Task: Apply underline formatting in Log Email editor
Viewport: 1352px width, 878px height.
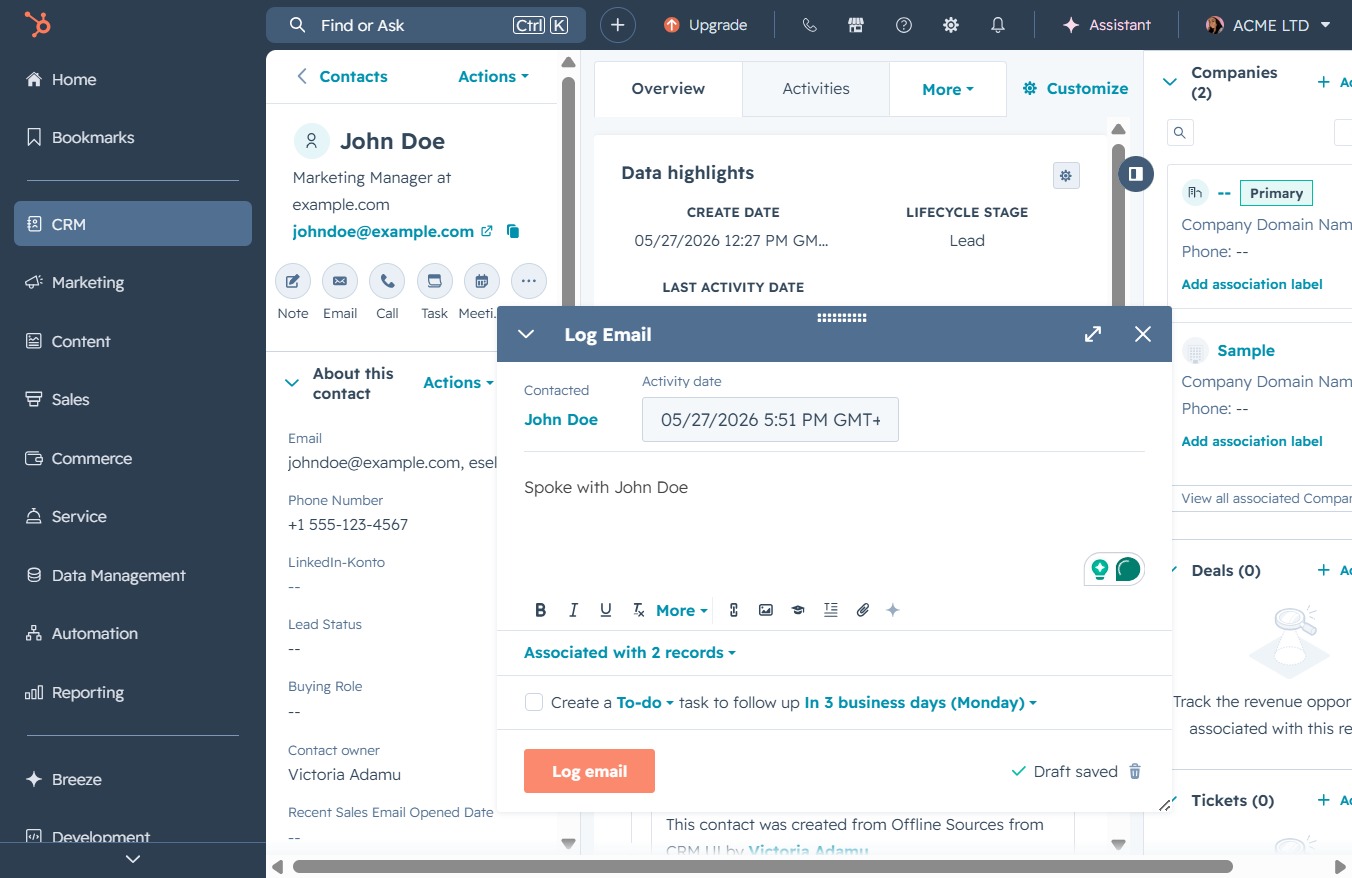Action: 605,610
